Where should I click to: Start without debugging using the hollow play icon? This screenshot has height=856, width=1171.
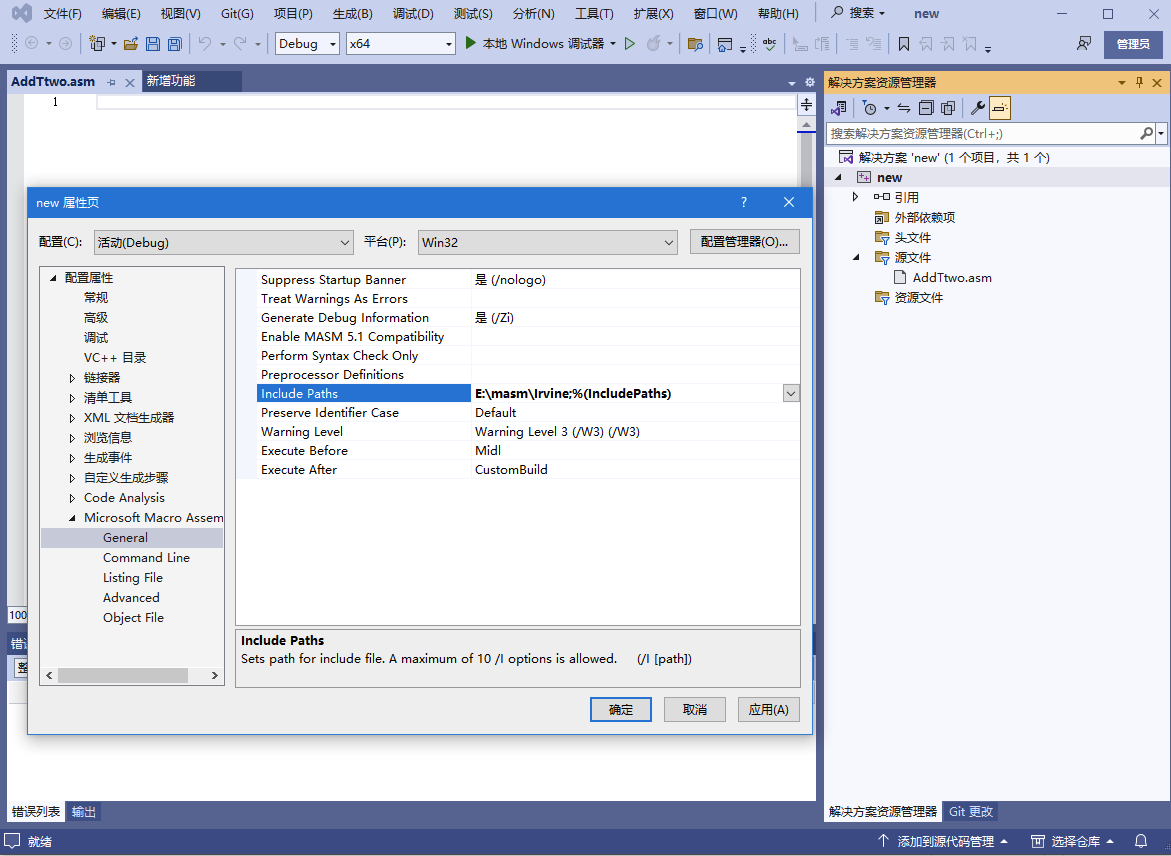pos(630,44)
